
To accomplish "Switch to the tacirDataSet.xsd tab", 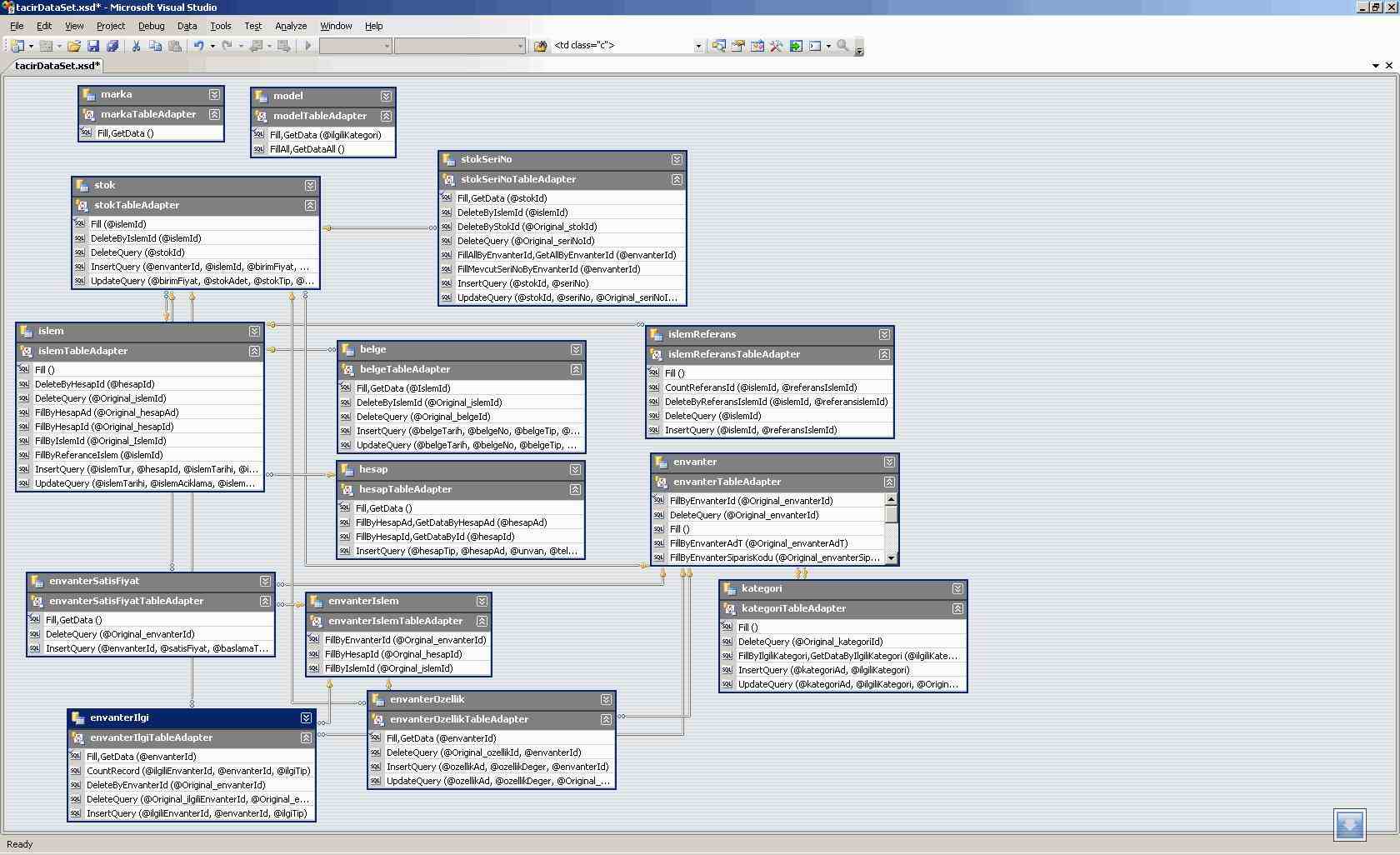I will pyautogui.click(x=57, y=65).
